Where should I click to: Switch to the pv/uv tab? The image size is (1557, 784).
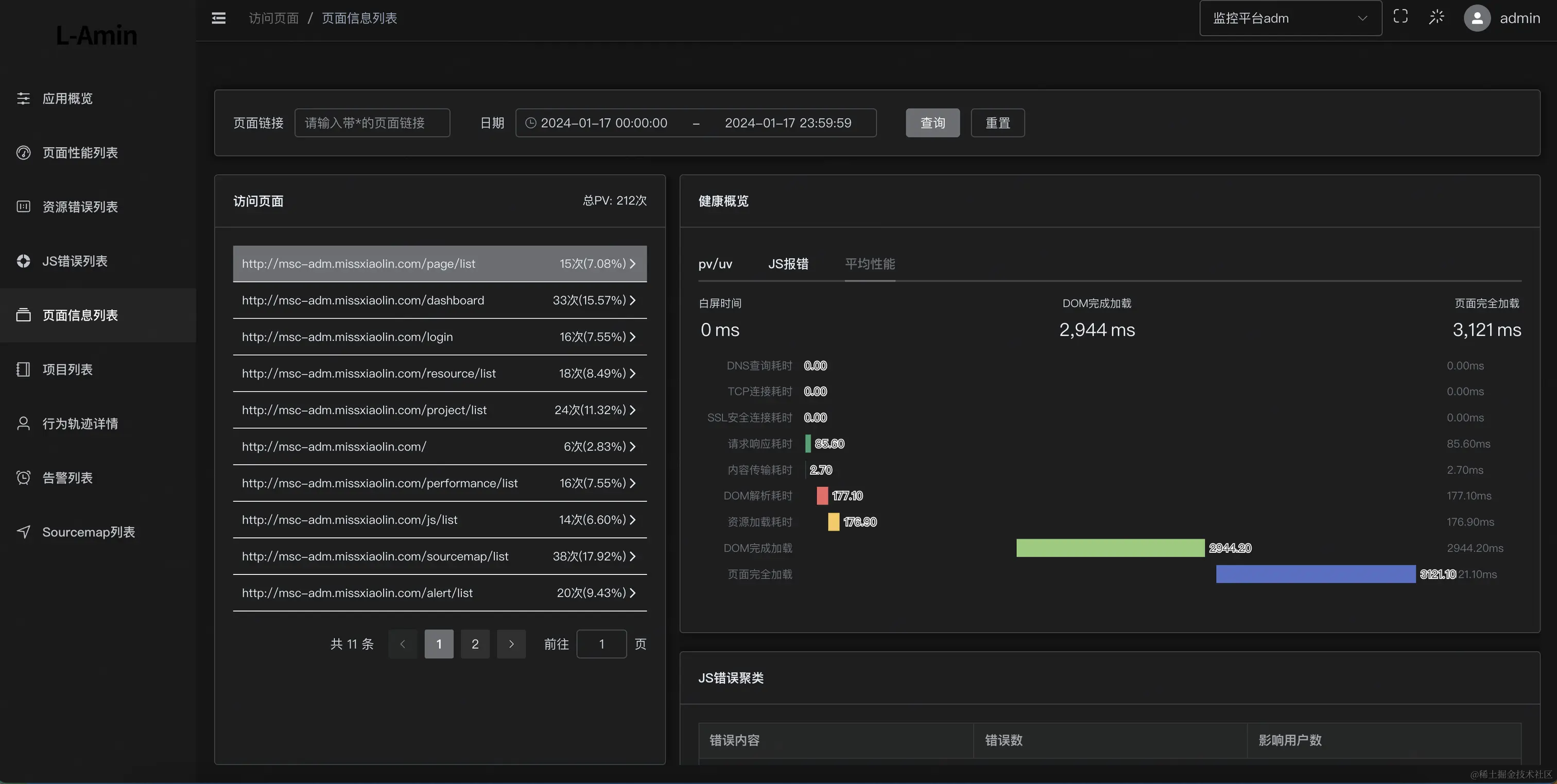[715, 264]
